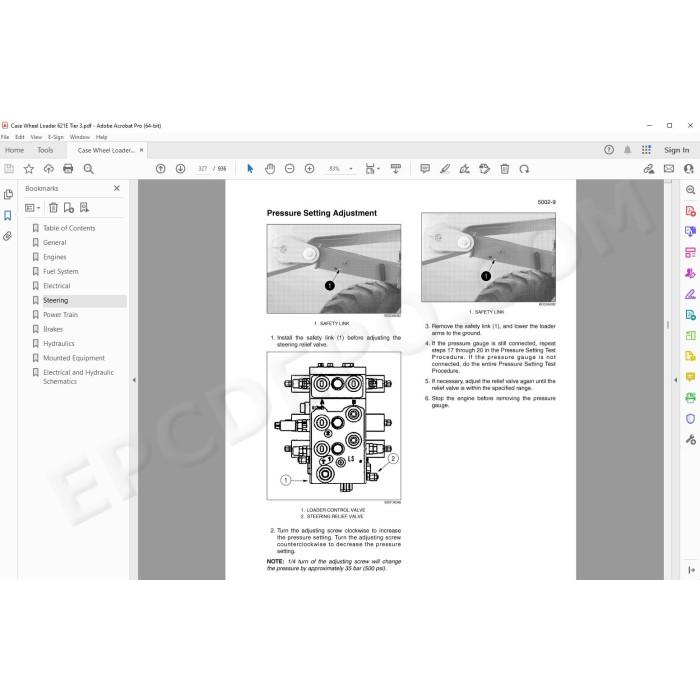The width and height of the screenshot is (700, 700).
Task: Send file by email icon
Action: point(669,169)
